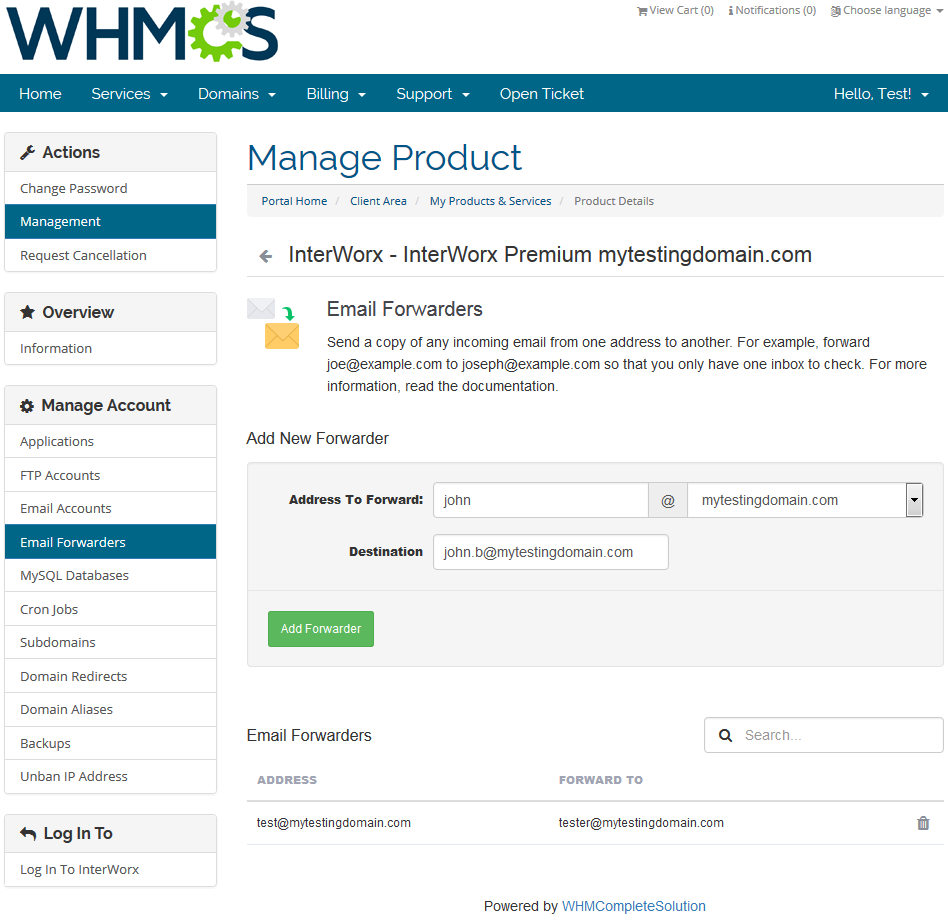
Task: Expand the Billing menu
Action: (336, 94)
